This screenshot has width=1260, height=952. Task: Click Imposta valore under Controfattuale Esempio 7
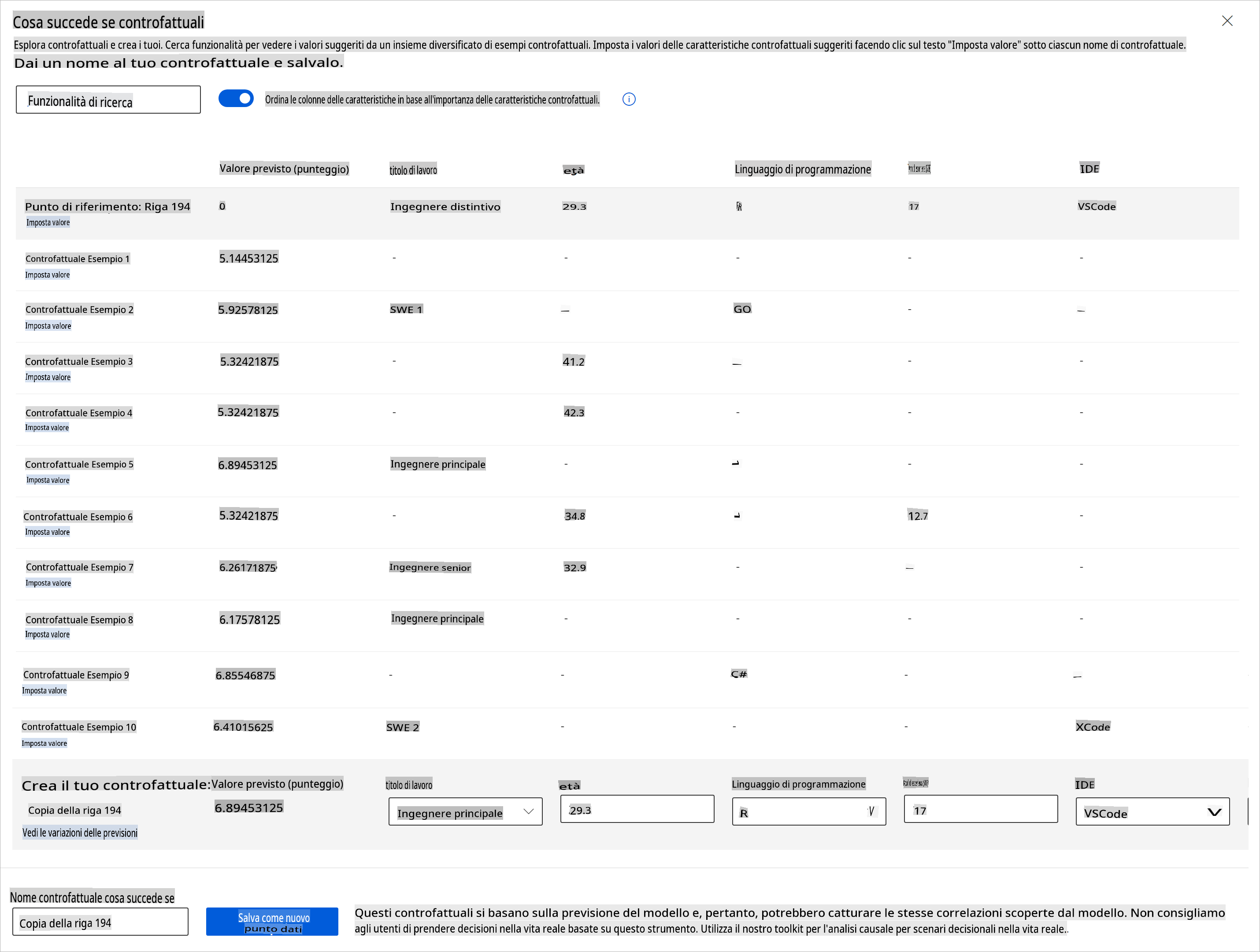click(x=48, y=583)
